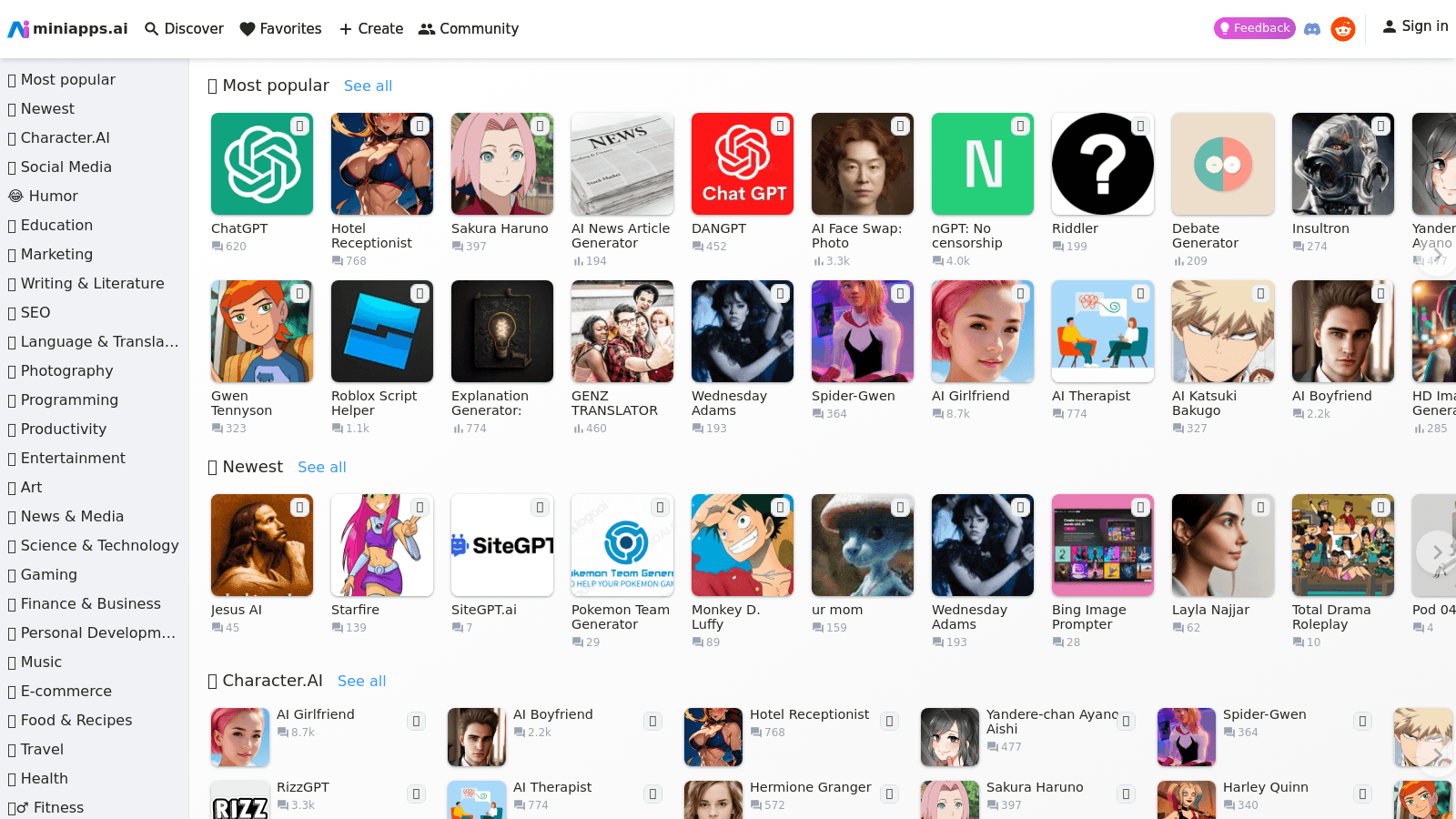Toggle favorite on RizzGPT list item
Viewport: 1456px width, 819px height.
tap(416, 794)
